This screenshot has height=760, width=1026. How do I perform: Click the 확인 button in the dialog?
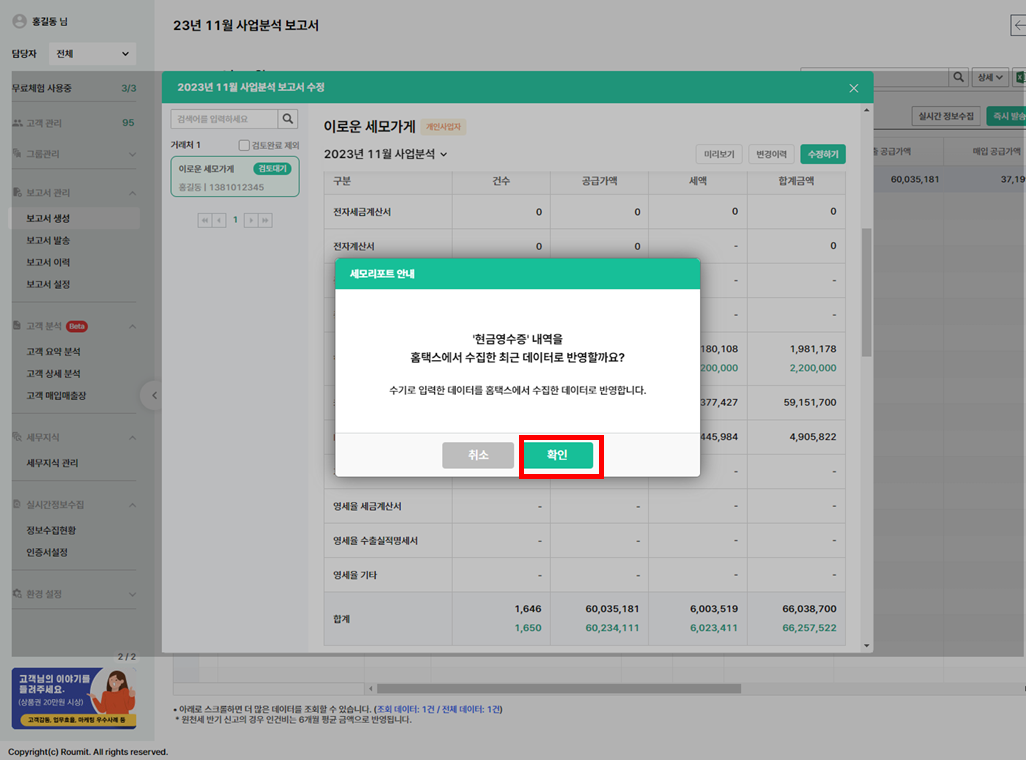click(x=558, y=455)
